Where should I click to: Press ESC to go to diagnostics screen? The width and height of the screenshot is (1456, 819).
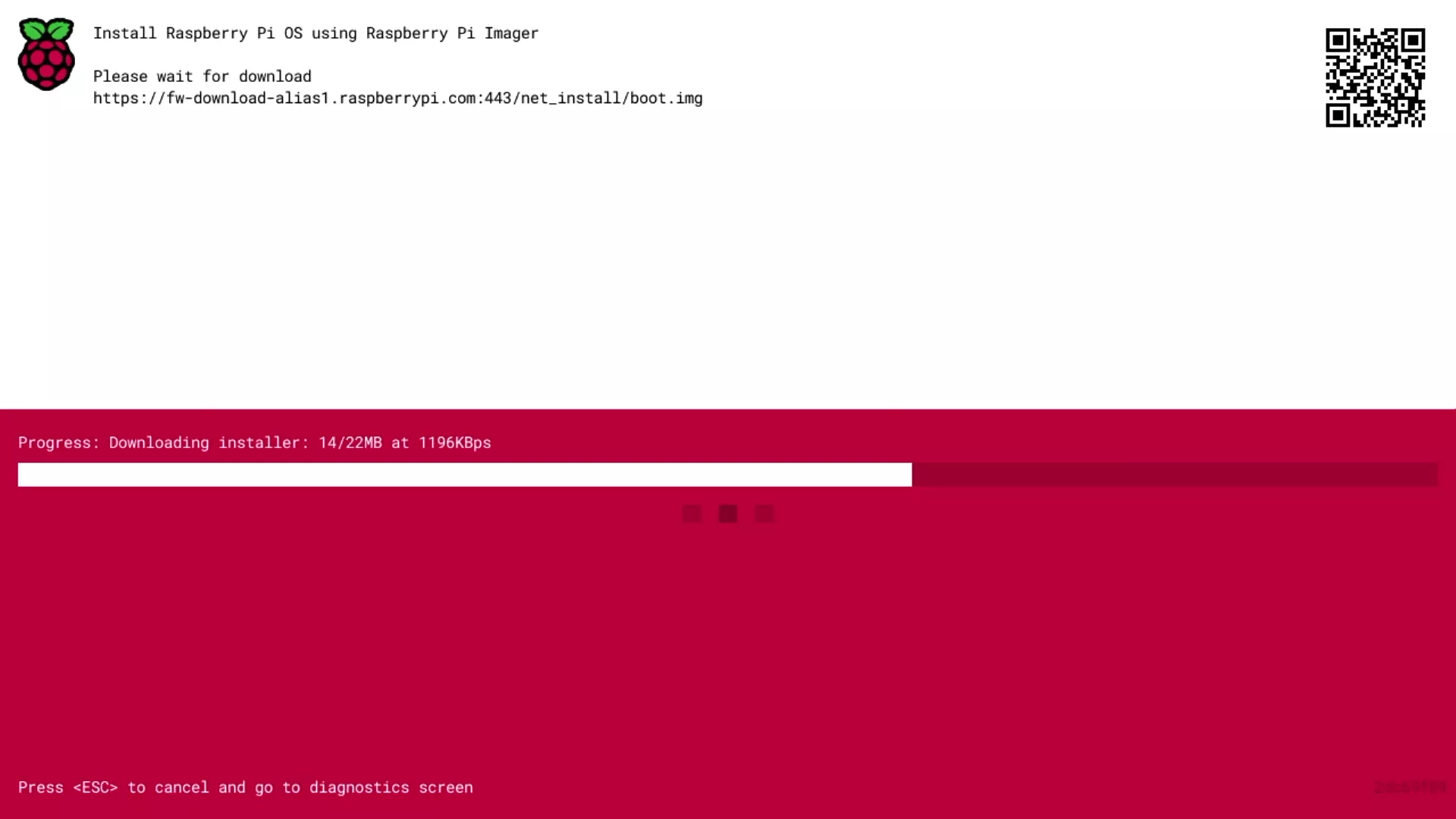click(245, 787)
